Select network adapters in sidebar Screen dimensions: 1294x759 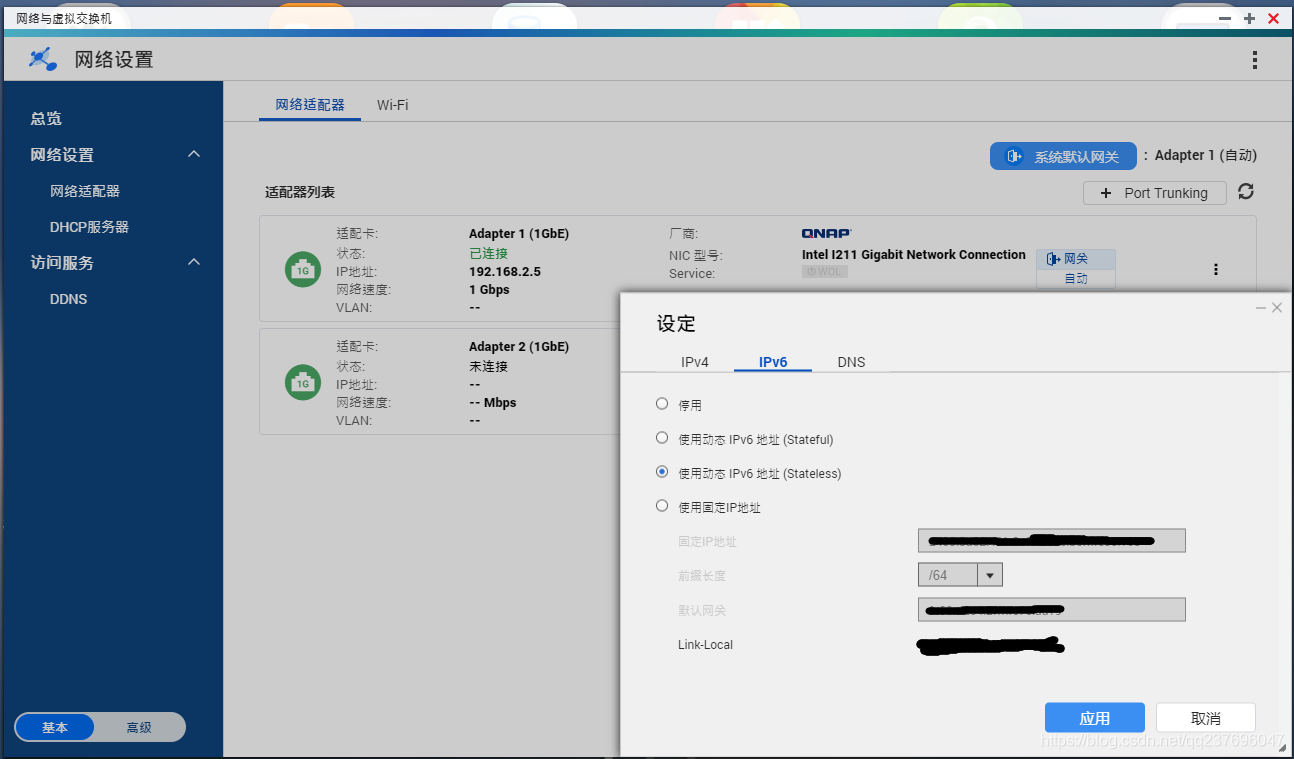tap(85, 191)
